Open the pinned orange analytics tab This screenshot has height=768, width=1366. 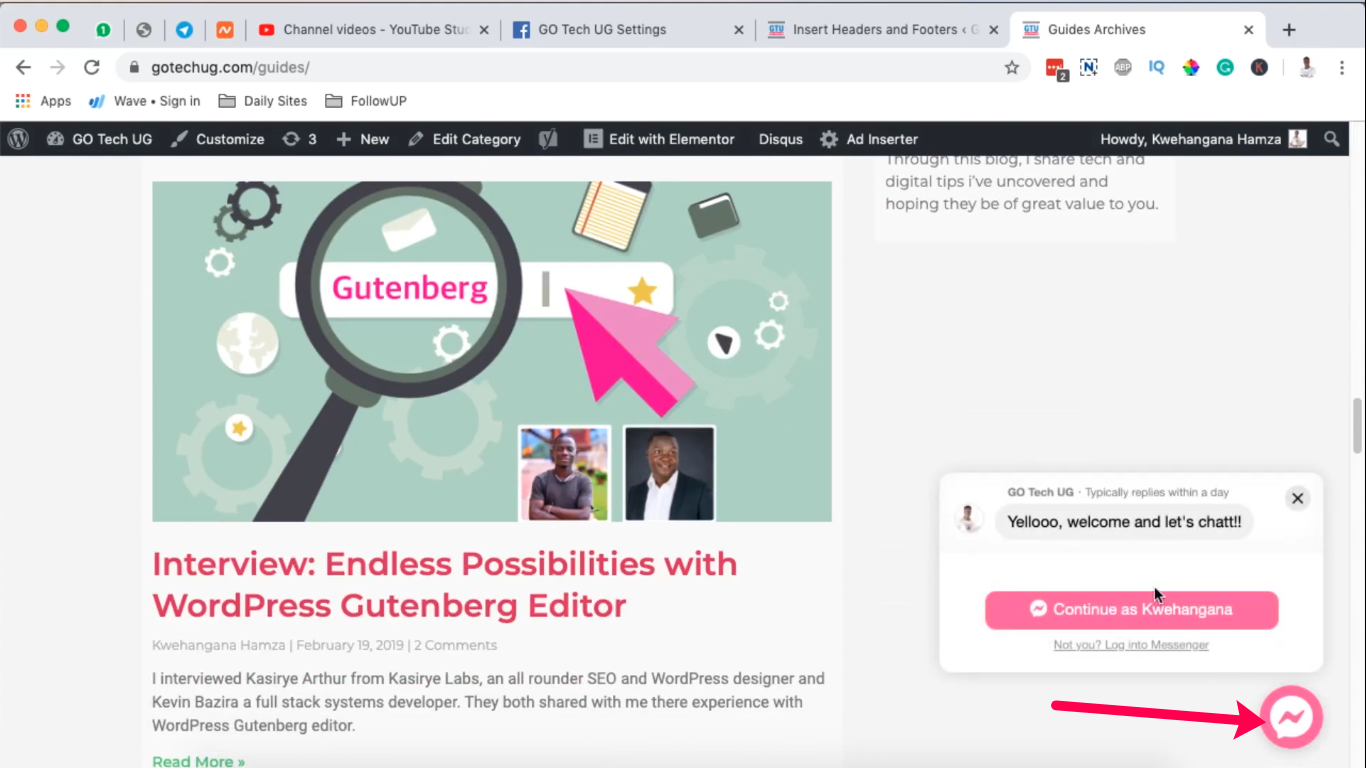click(225, 30)
